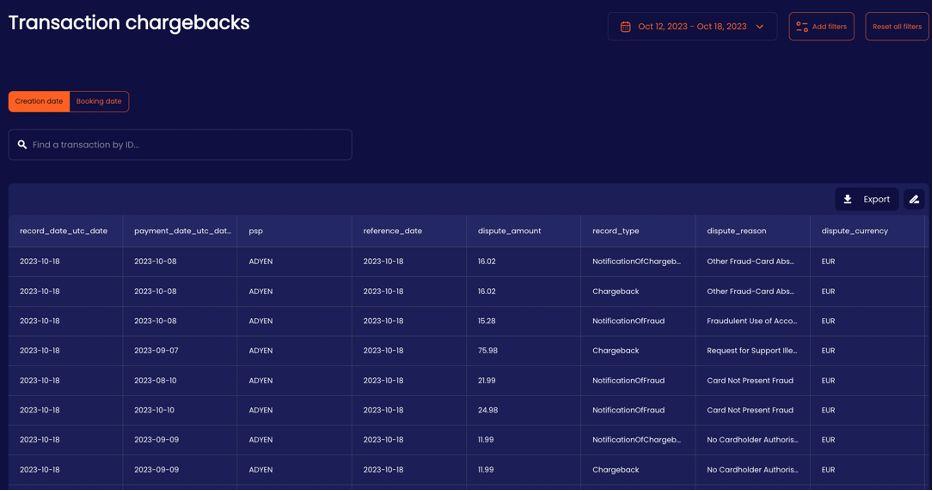Screen dimensions: 933x491
Task: Sort by record_date_utc_date column header
Action: [64, 231]
